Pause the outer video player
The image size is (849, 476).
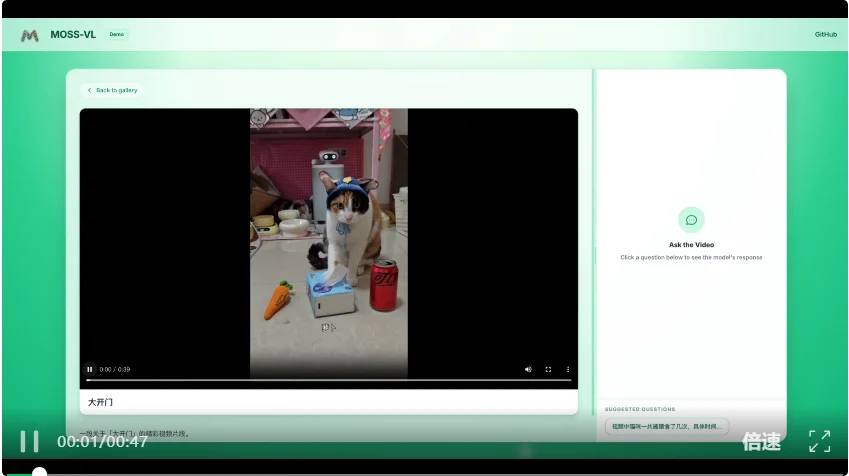click(30, 441)
